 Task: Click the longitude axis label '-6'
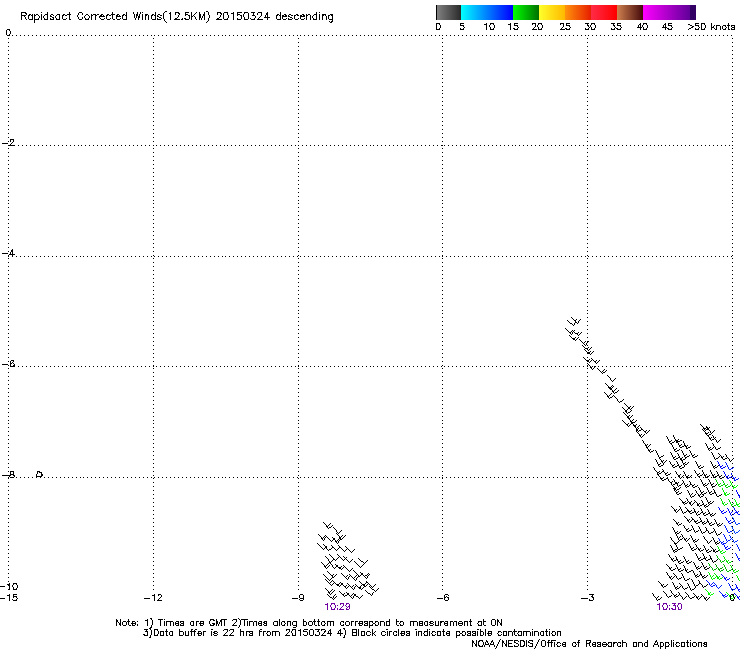[443, 598]
